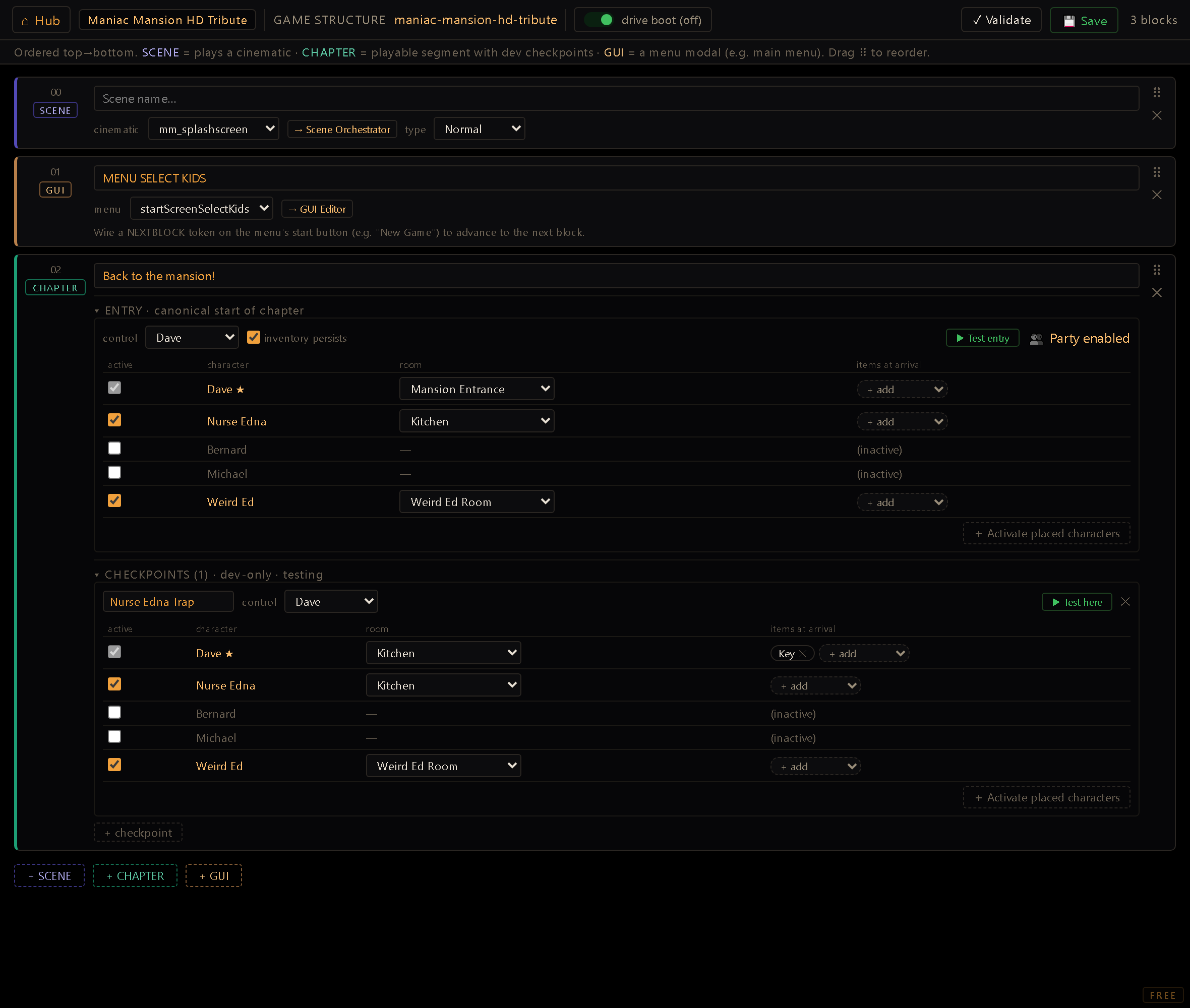
Task: Remove the Key item from Dave
Action: pos(802,654)
